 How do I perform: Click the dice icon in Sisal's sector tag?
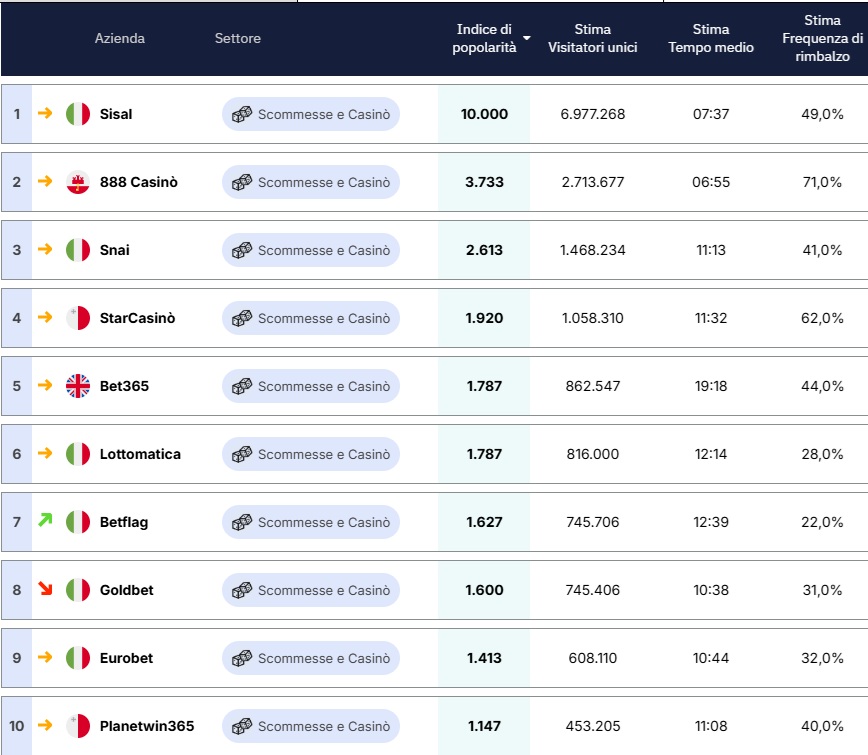242,114
